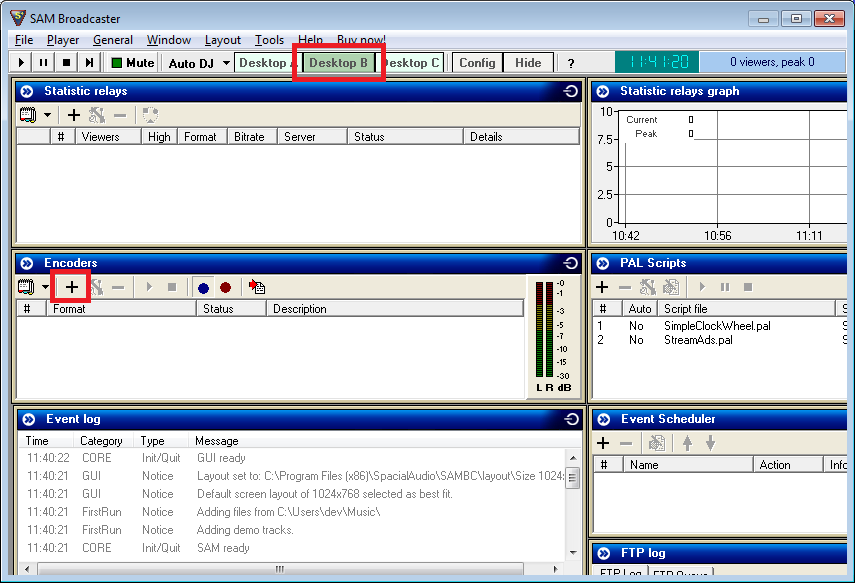Stop the PAL script execution
855x583 pixels.
pyautogui.click(x=747, y=287)
